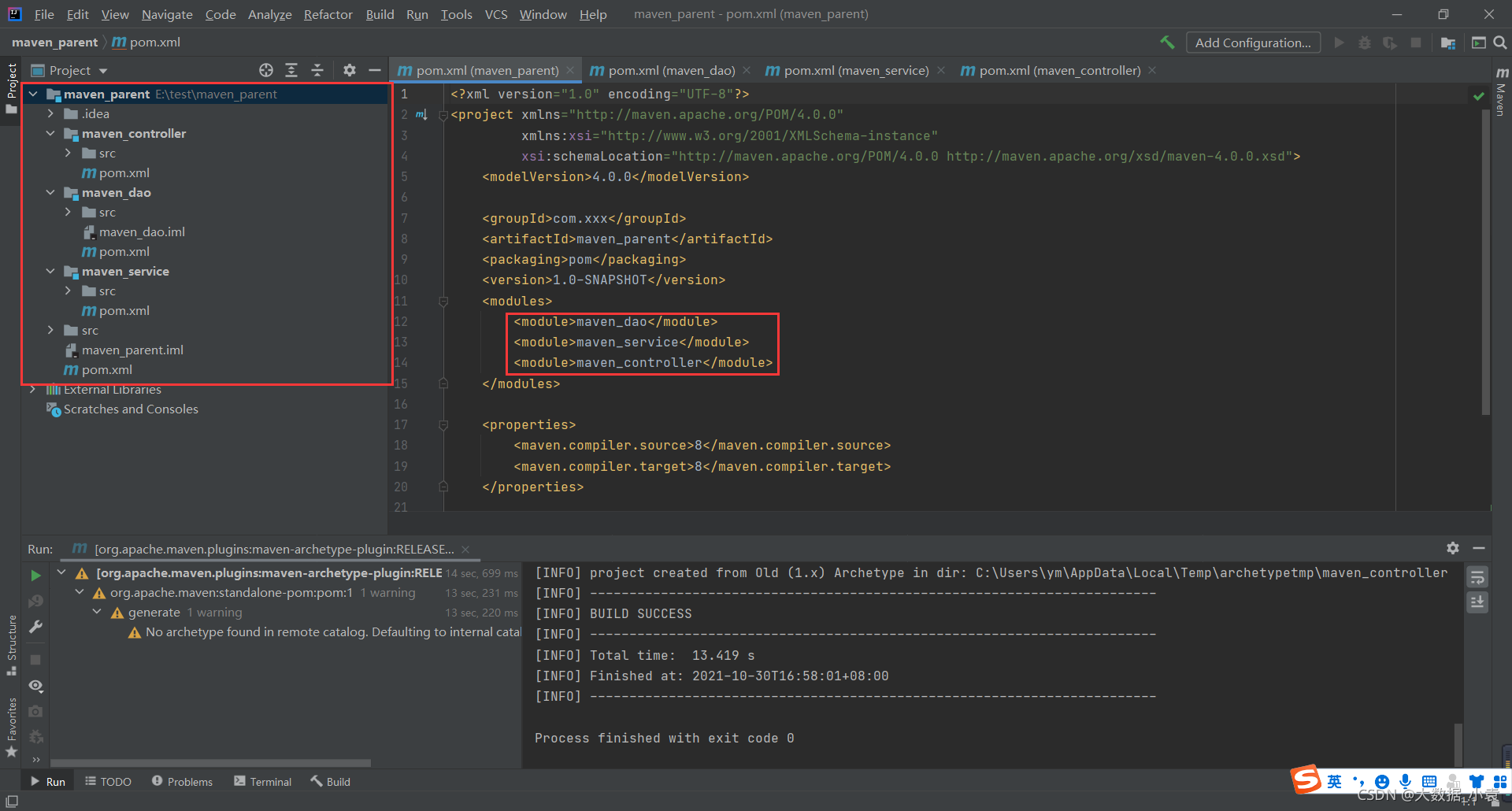Click the microphone icon in IME toolbar
The width and height of the screenshot is (1512, 811).
pos(1406,781)
